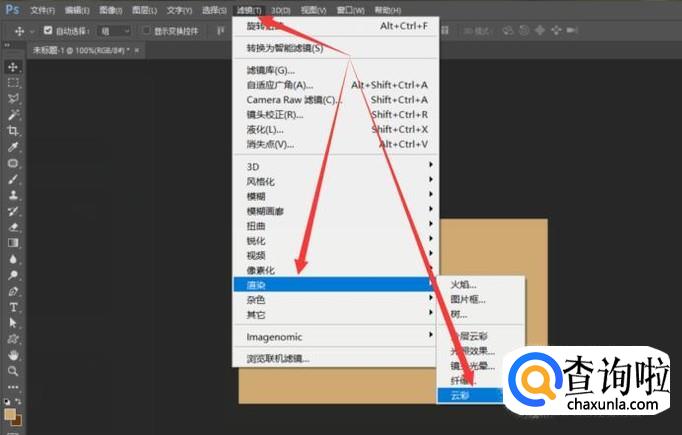
Task: Open the 滤镜(T) menu
Action: point(249,10)
